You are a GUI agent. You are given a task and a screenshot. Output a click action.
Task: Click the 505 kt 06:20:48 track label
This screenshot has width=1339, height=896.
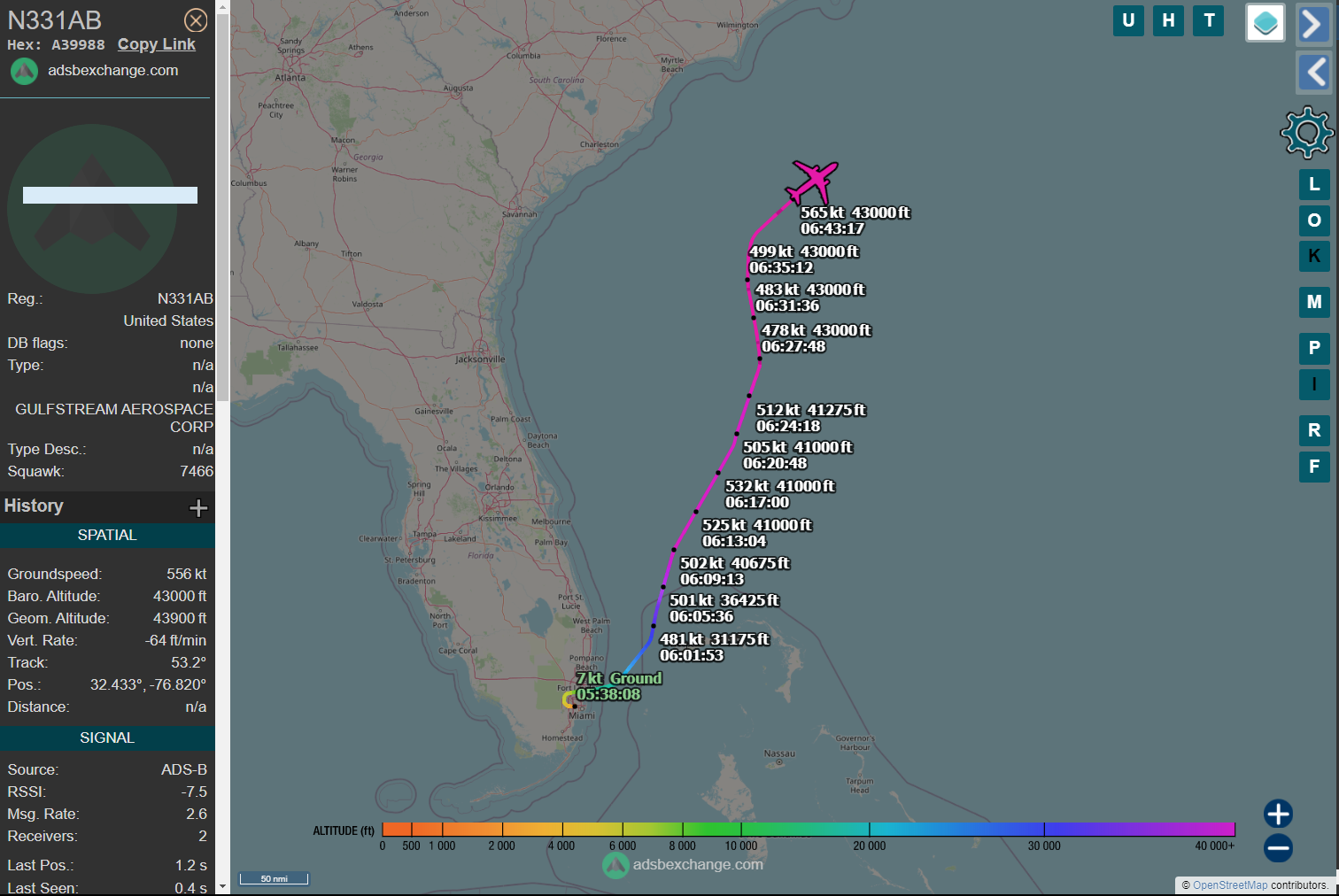click(x=798, y=455)
